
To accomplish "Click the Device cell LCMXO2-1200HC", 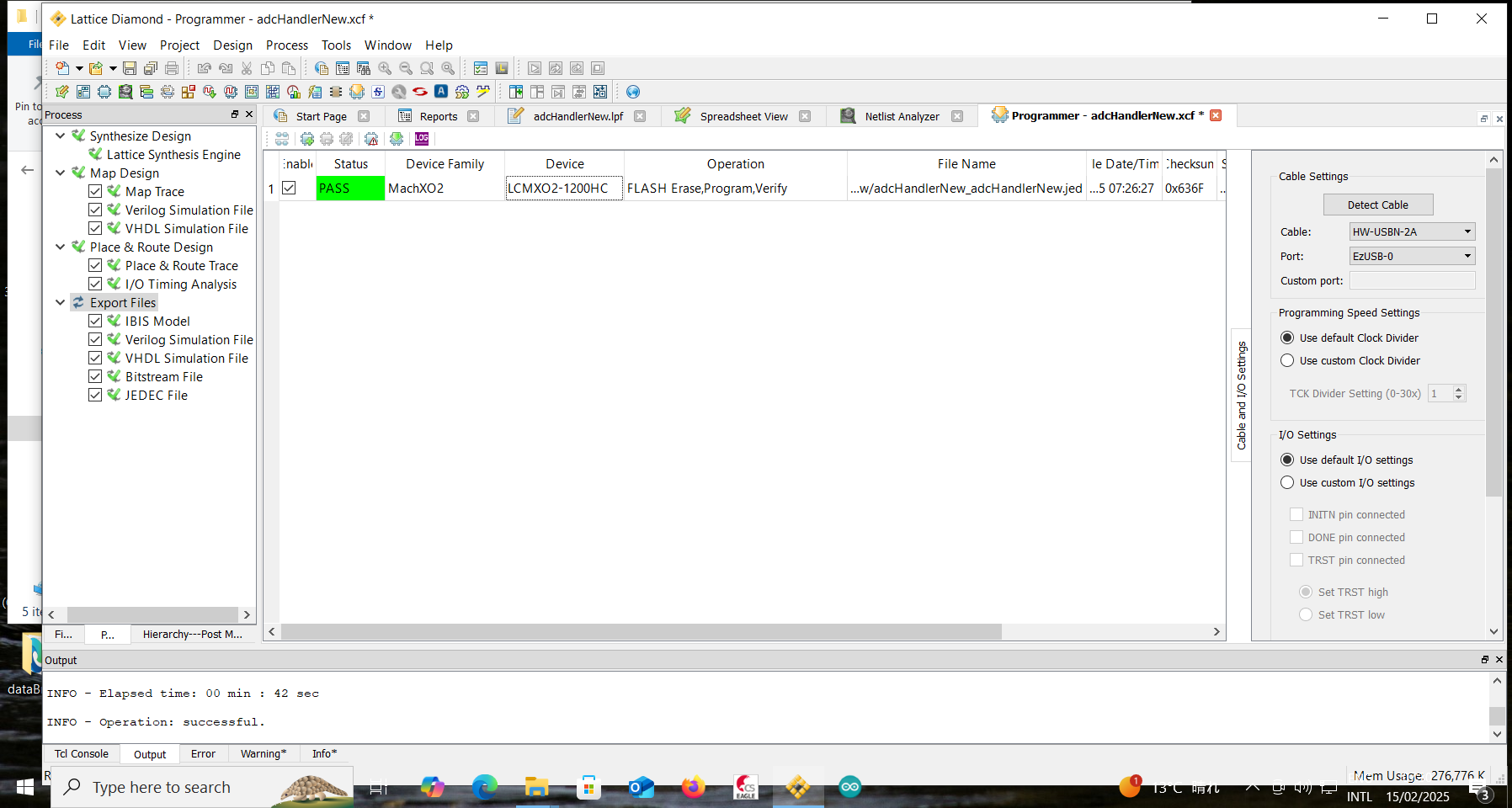I will (x=564, y=188).
